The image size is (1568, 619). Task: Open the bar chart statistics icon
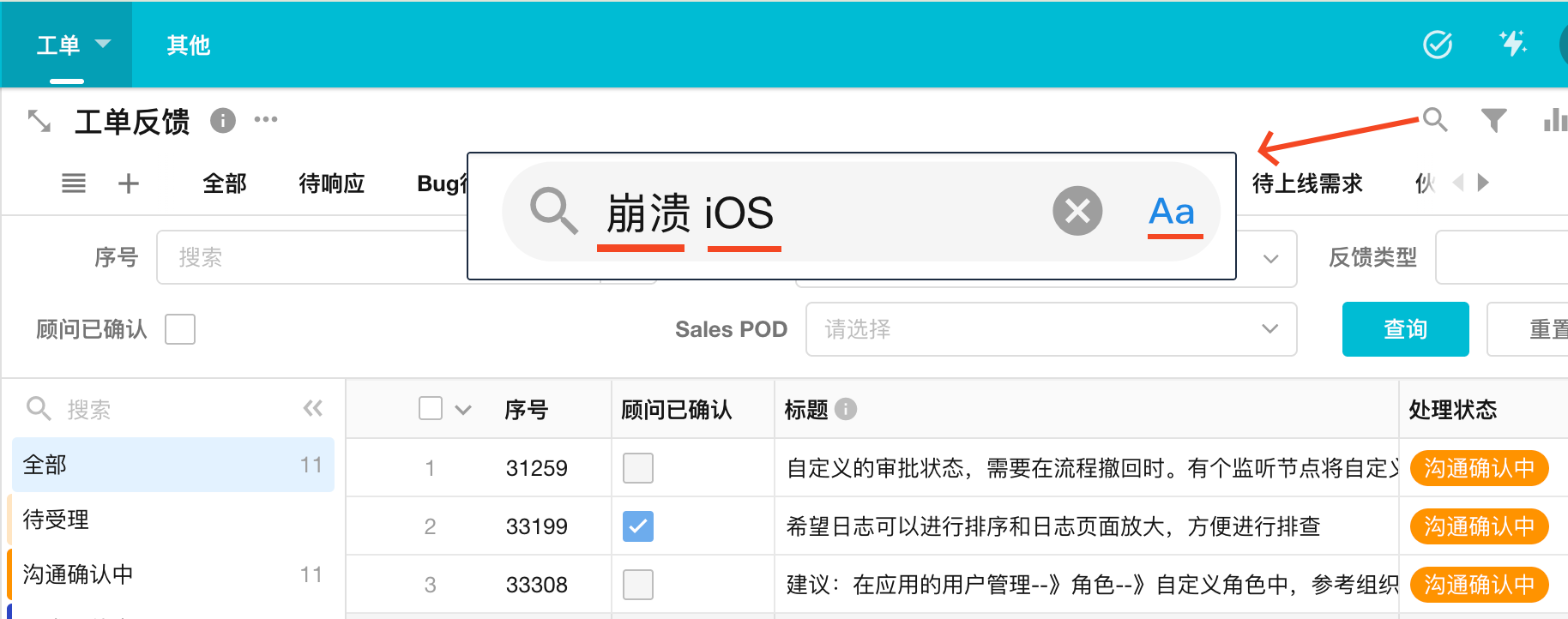[1554, 121]
